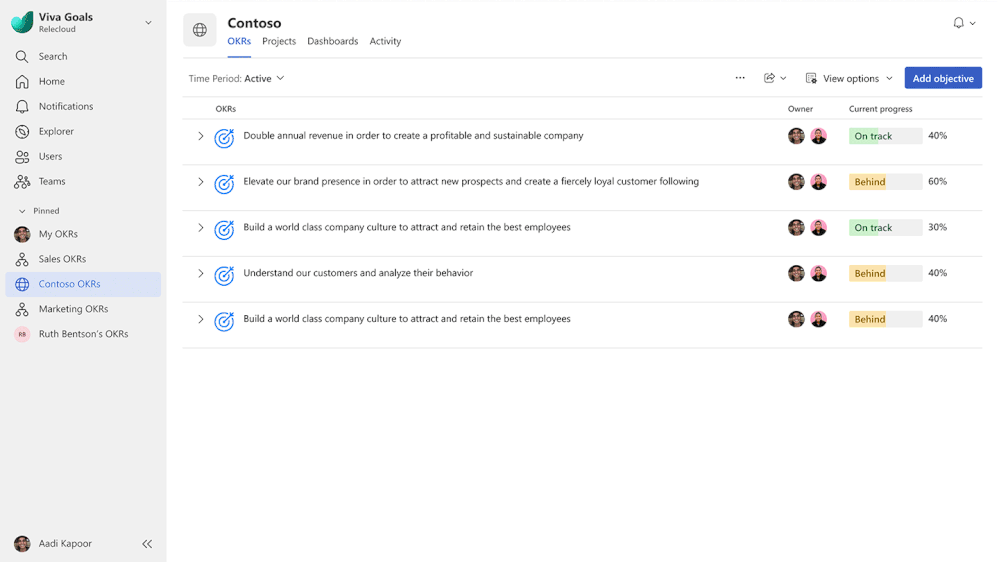Click the share icon in the toolbar
The image size is (999, 562).
(x=770, y=78)
